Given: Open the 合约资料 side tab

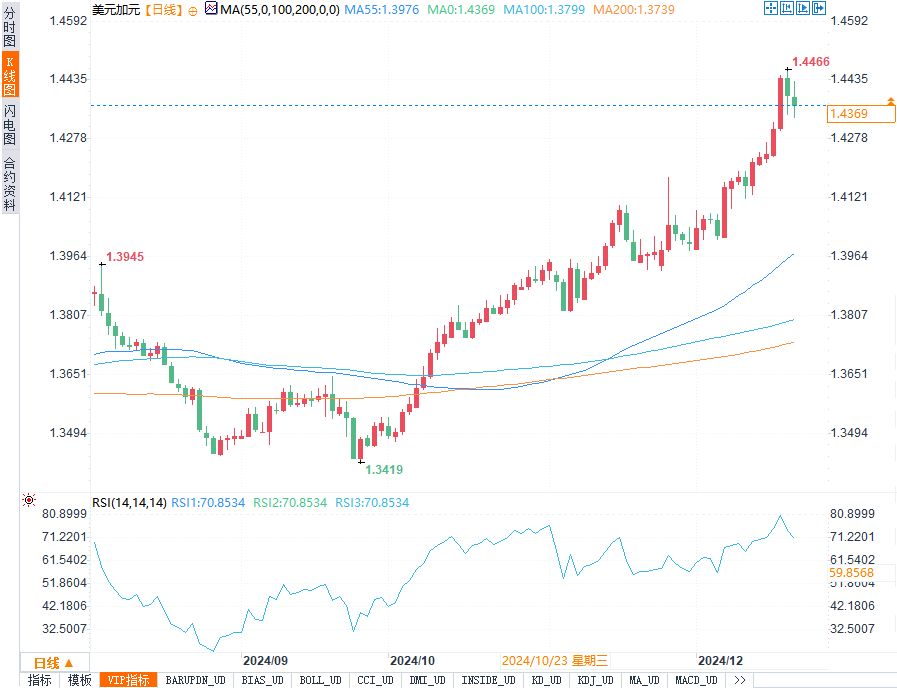Looking at the screenshot, I should coord(9,183).
